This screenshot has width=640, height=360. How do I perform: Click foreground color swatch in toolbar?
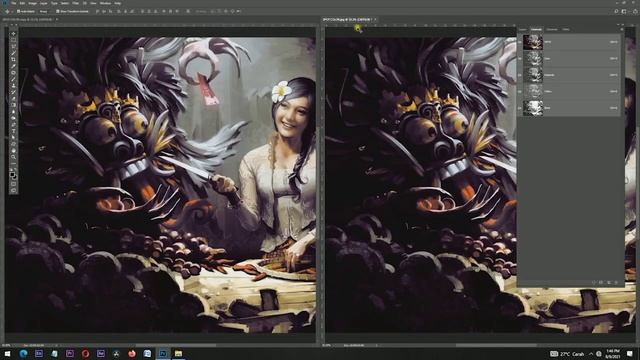[12, 173]
